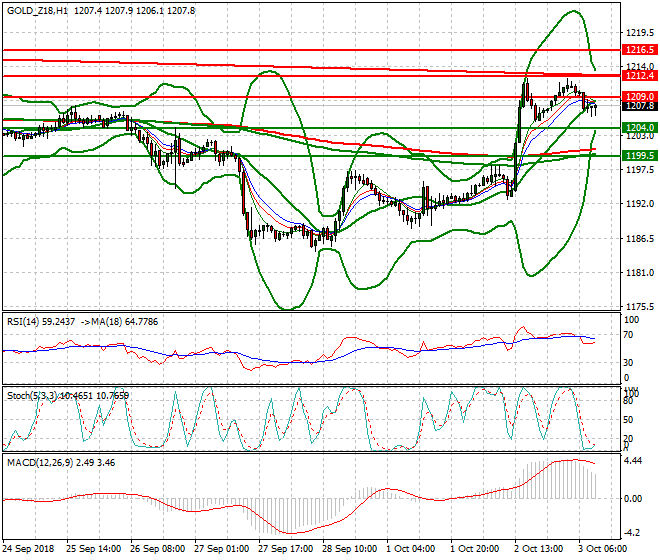Click the 1 Oct 20:00 time label
The width and height of the screenshot is (660, 560).
click(474, 549)
